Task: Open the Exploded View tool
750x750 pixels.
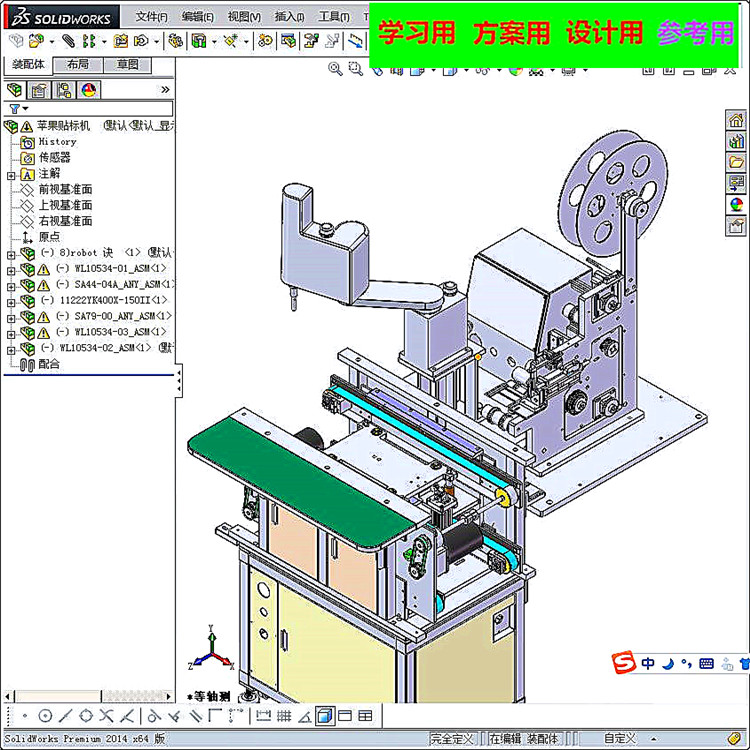Action: [311, 41]
